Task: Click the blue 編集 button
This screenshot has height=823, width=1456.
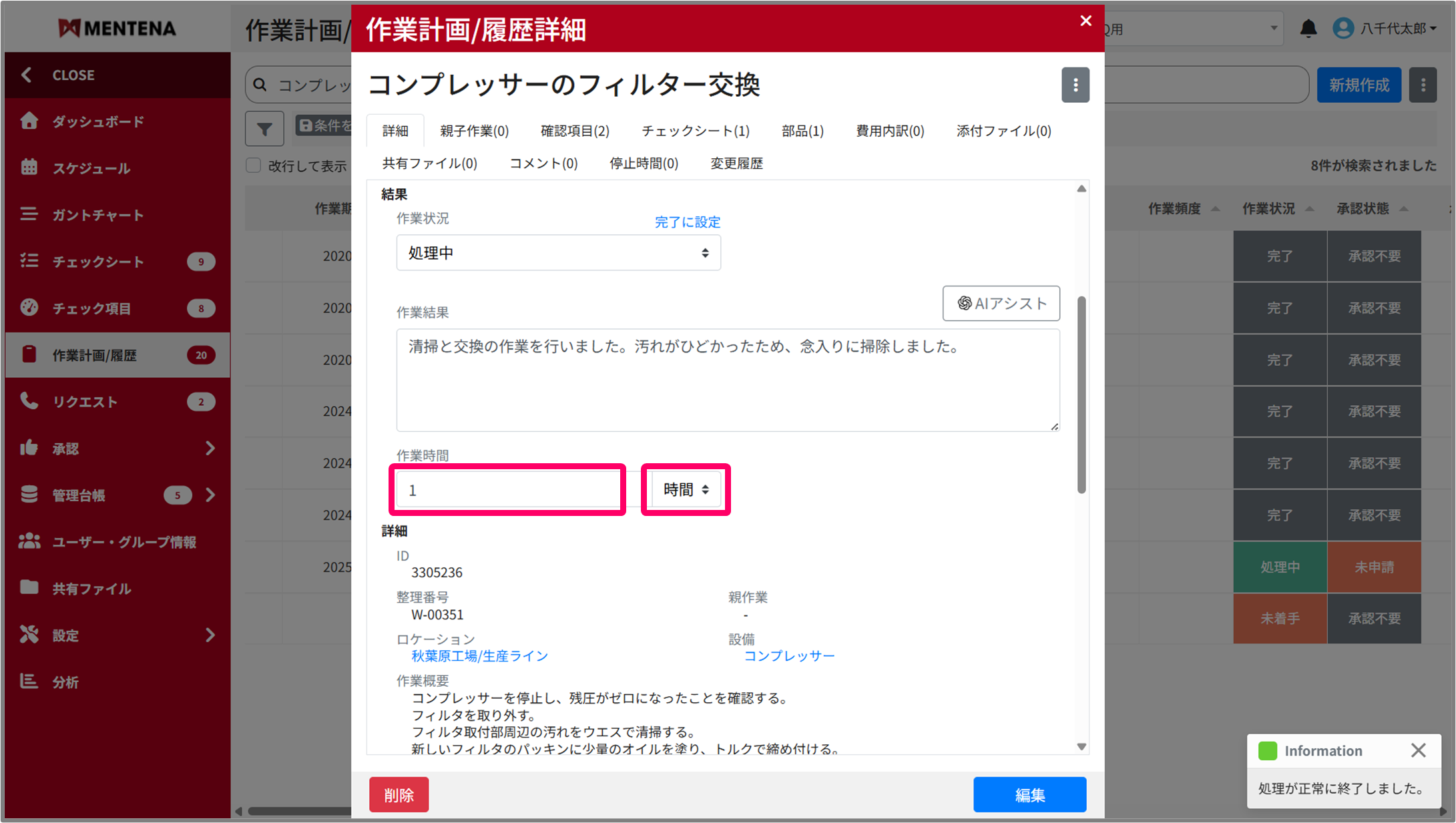Action: [x=1029, y=794]
